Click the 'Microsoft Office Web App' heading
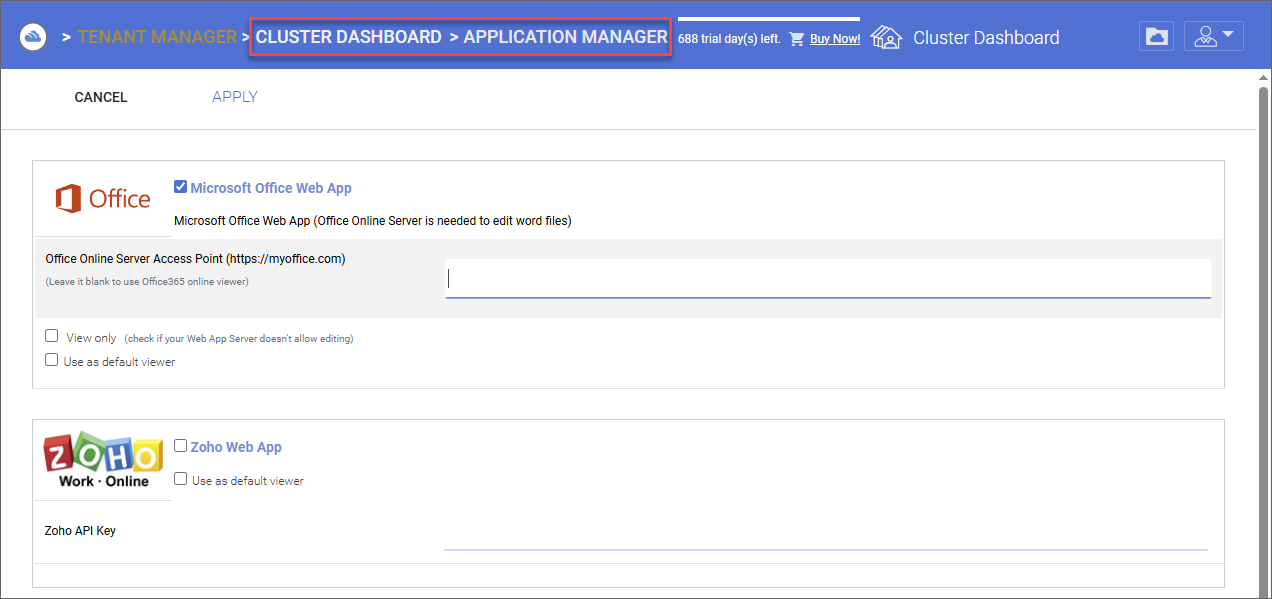 point(271,188)
